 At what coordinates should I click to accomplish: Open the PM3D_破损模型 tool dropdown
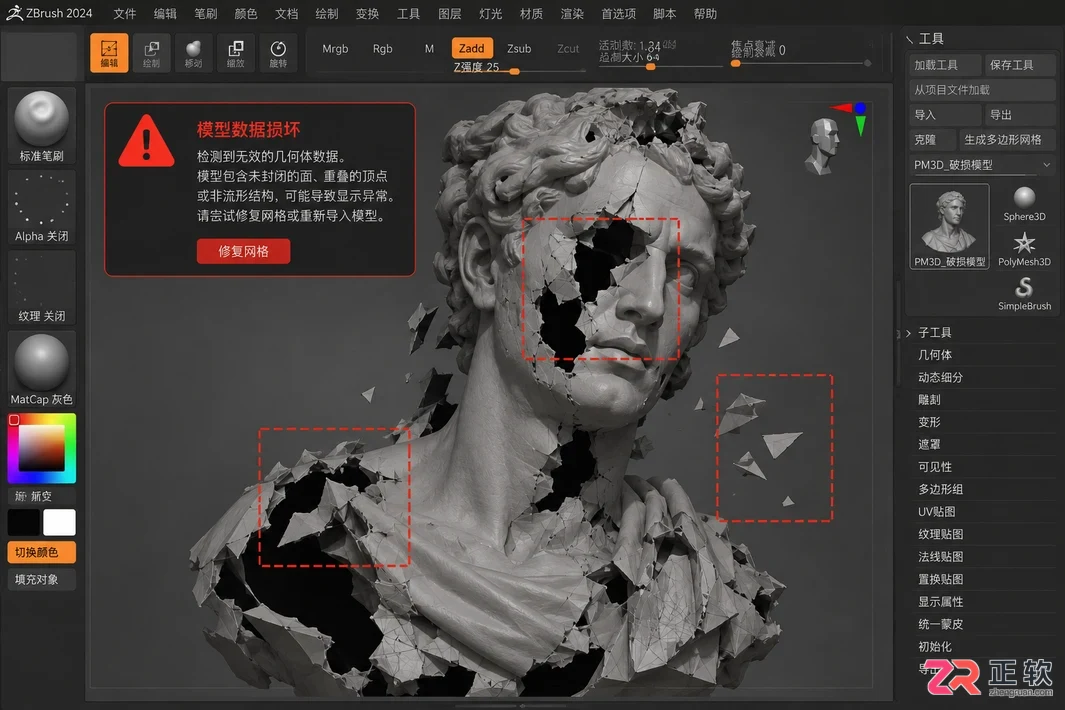click(982, 164)
